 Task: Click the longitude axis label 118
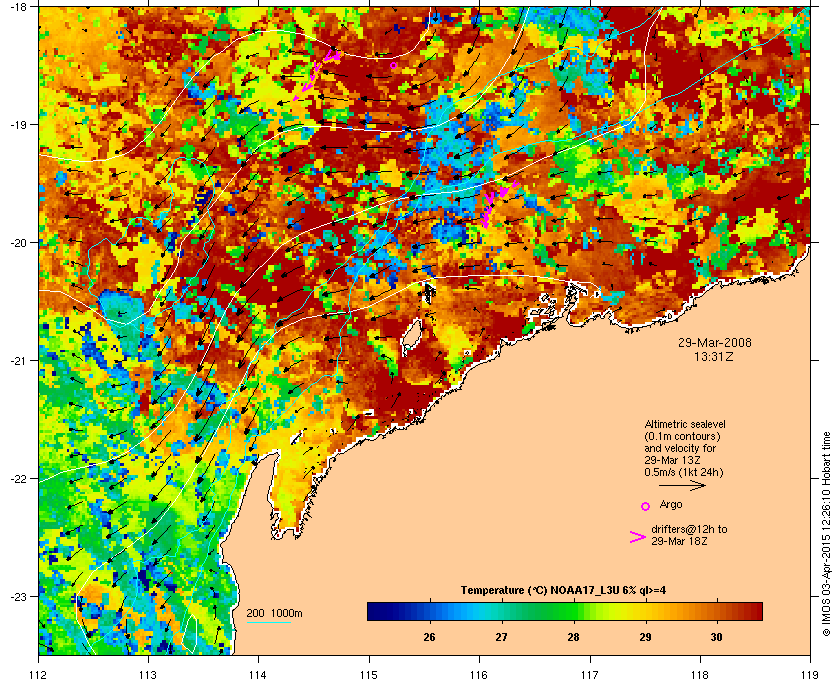[700, 675]
